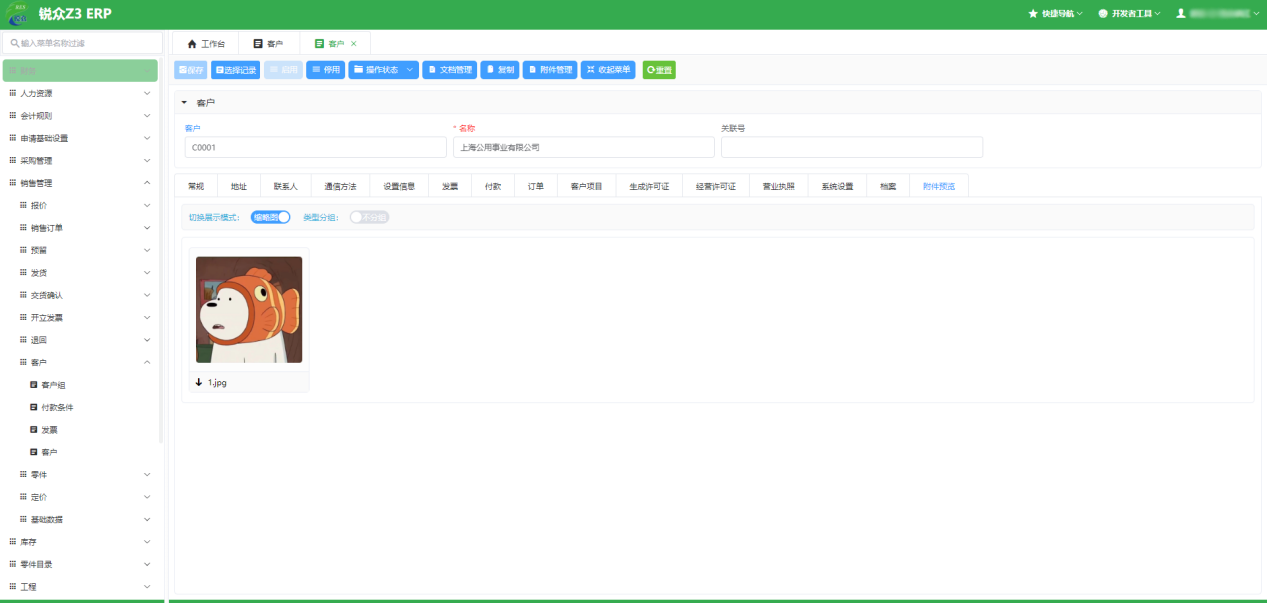Viewport: 1267px width, 603px height.
Task: Click the grid icon beside 退回
Action: tap(23, 340)
